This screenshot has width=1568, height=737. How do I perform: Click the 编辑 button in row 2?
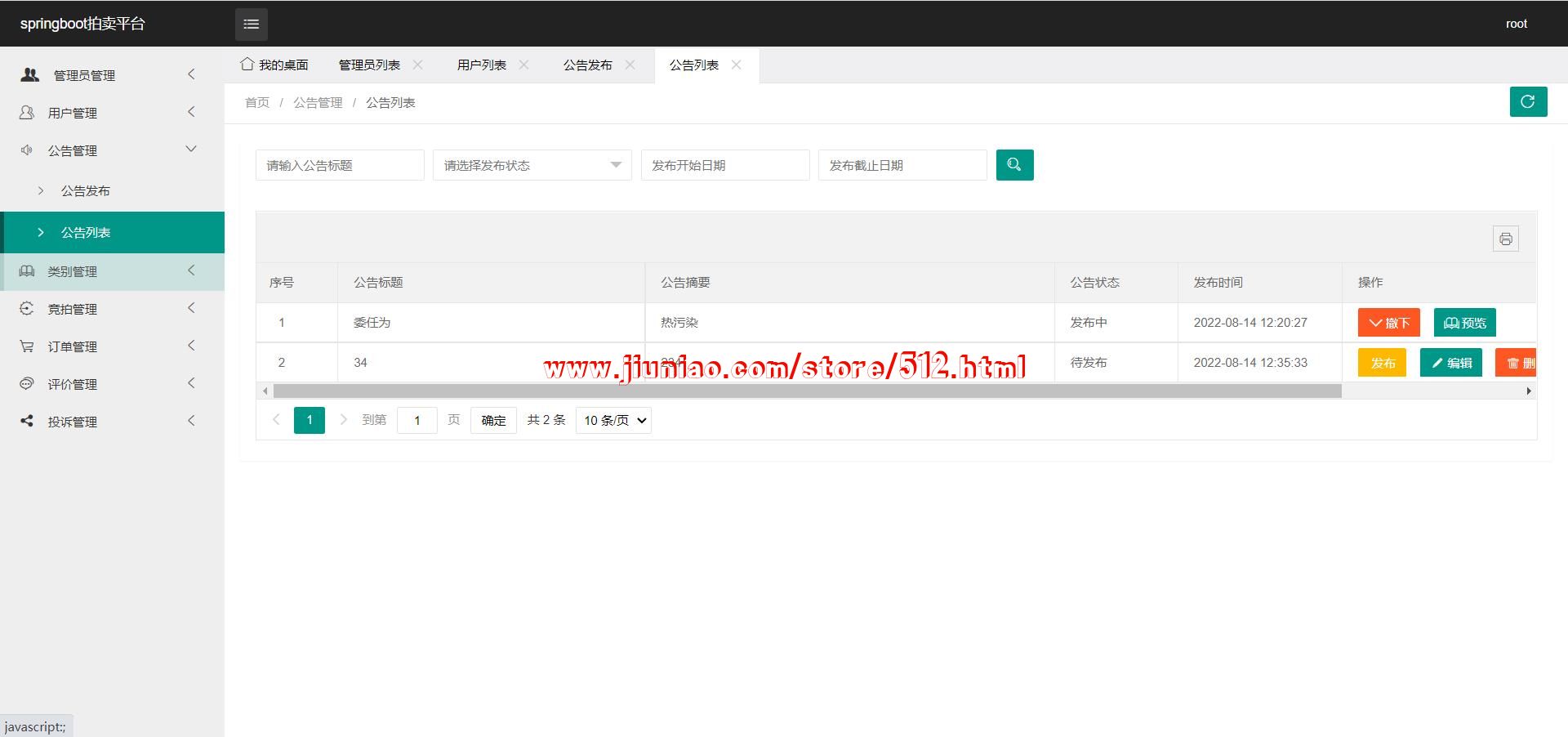pyautogui.click(x=1450, y=363)
